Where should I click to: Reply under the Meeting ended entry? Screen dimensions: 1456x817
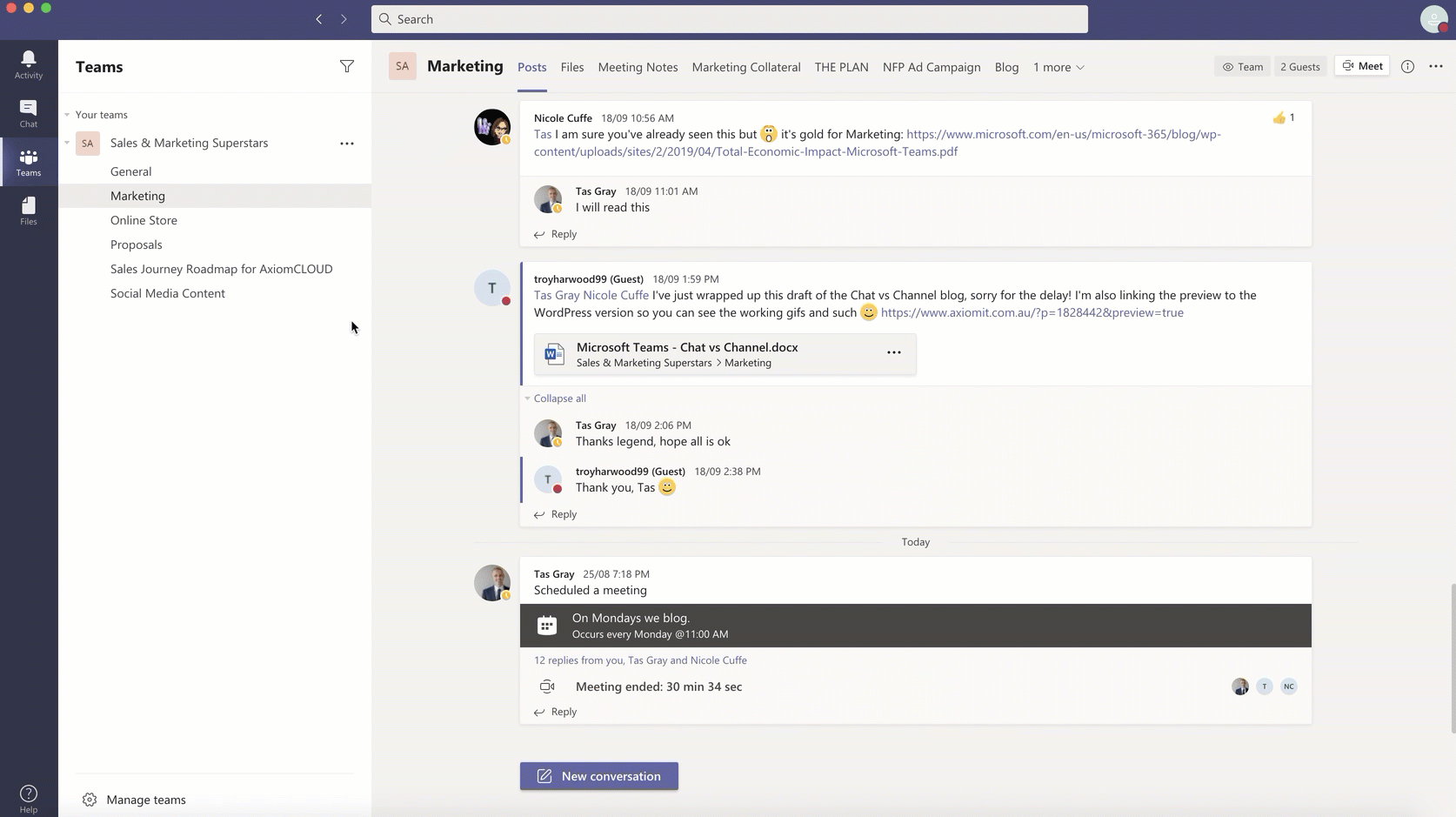coord(555,712)
